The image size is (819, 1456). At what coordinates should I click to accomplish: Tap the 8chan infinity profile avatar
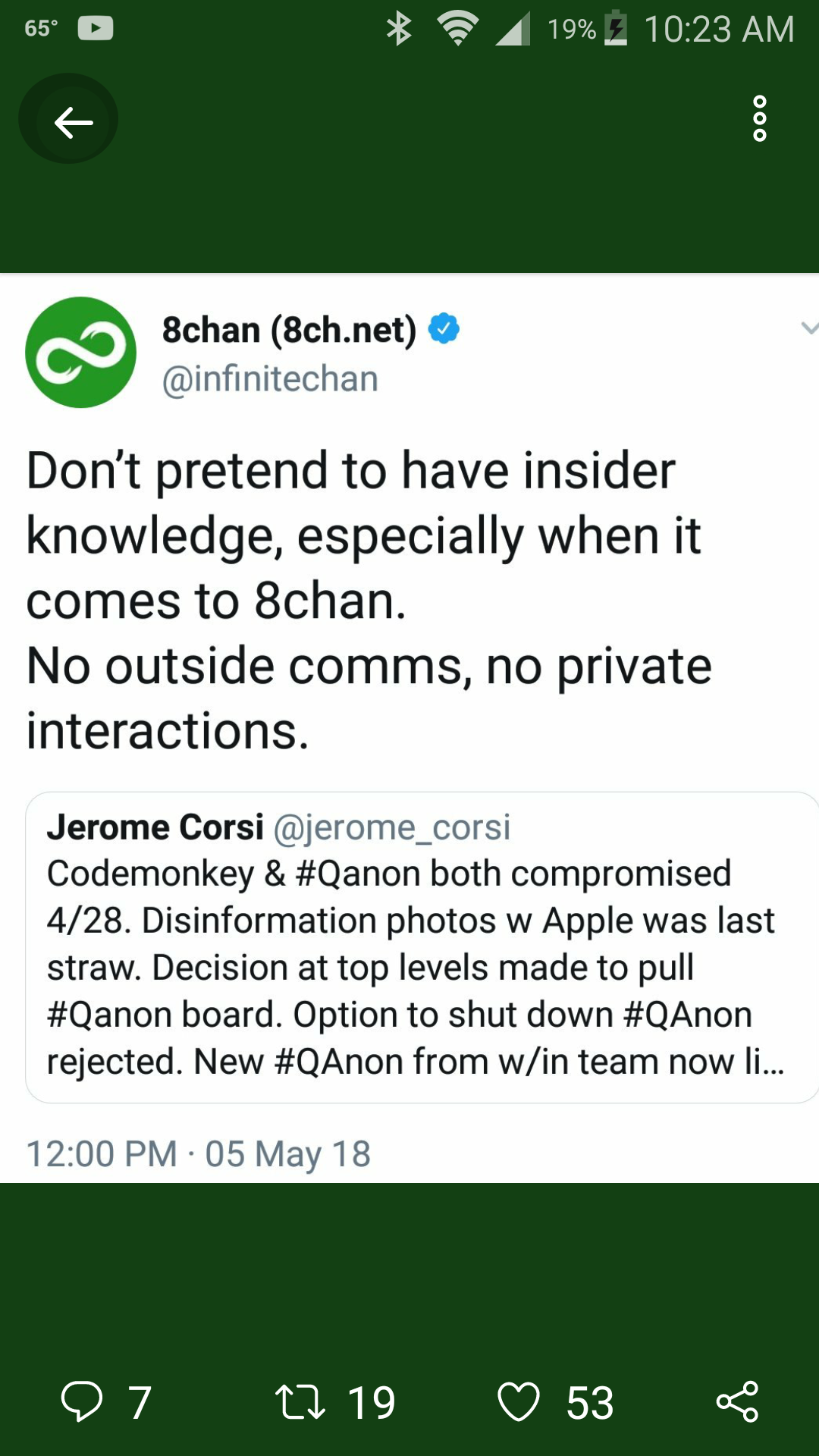[80, 352]
